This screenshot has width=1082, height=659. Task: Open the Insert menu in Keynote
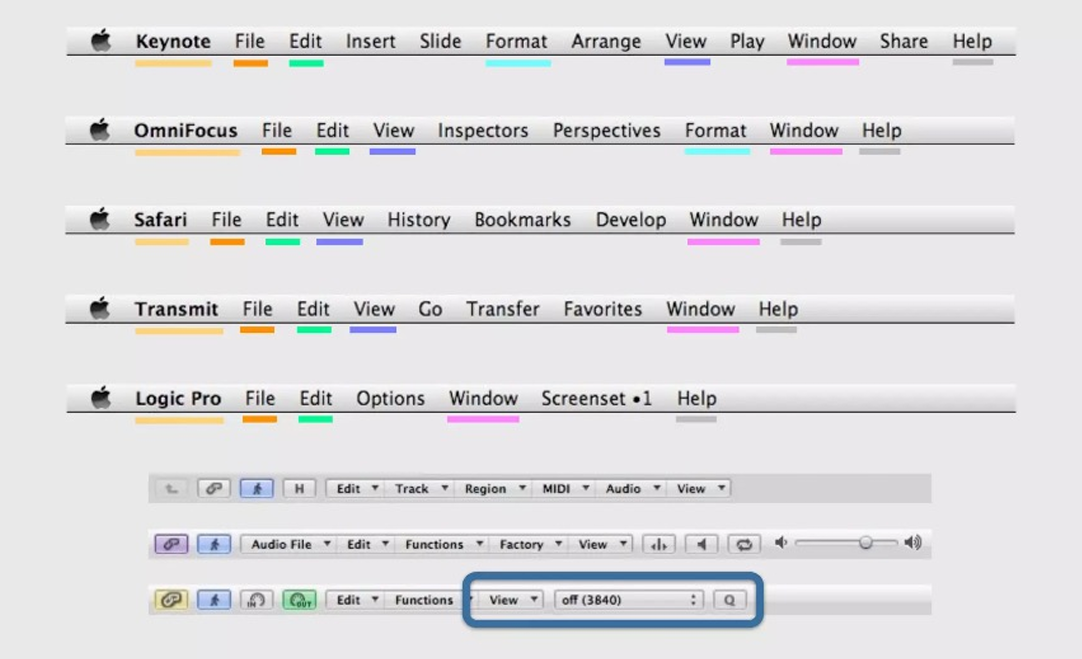[371, 41]
